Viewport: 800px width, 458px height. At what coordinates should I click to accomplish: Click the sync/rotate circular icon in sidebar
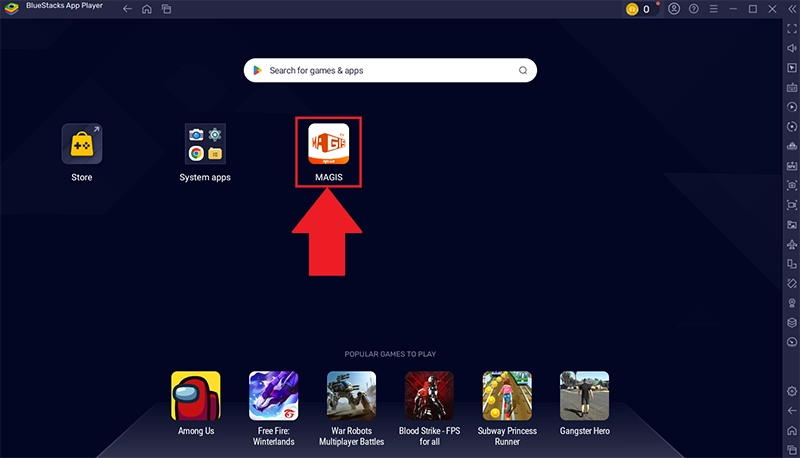click(x=792, y=126)
